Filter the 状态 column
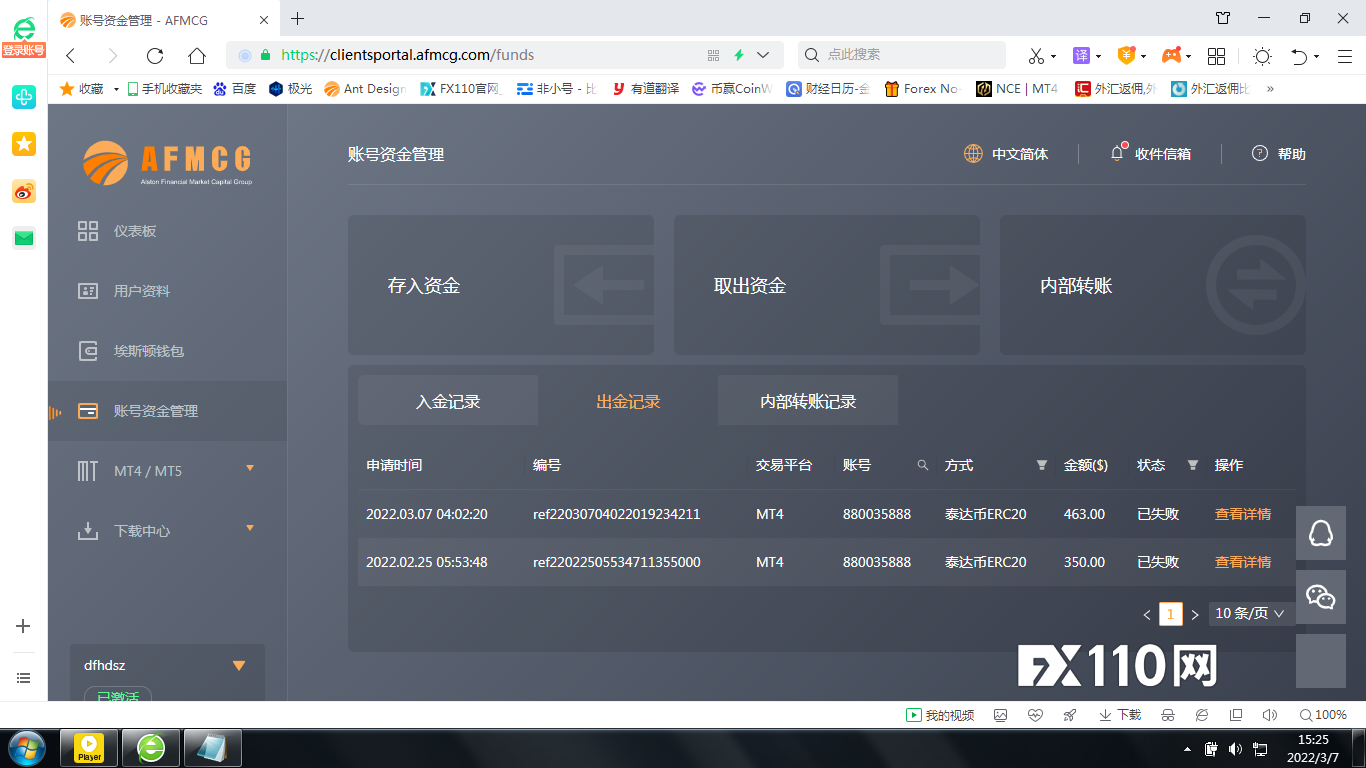This screenshot has height=768, width=1366. (x=1192, y=465)
